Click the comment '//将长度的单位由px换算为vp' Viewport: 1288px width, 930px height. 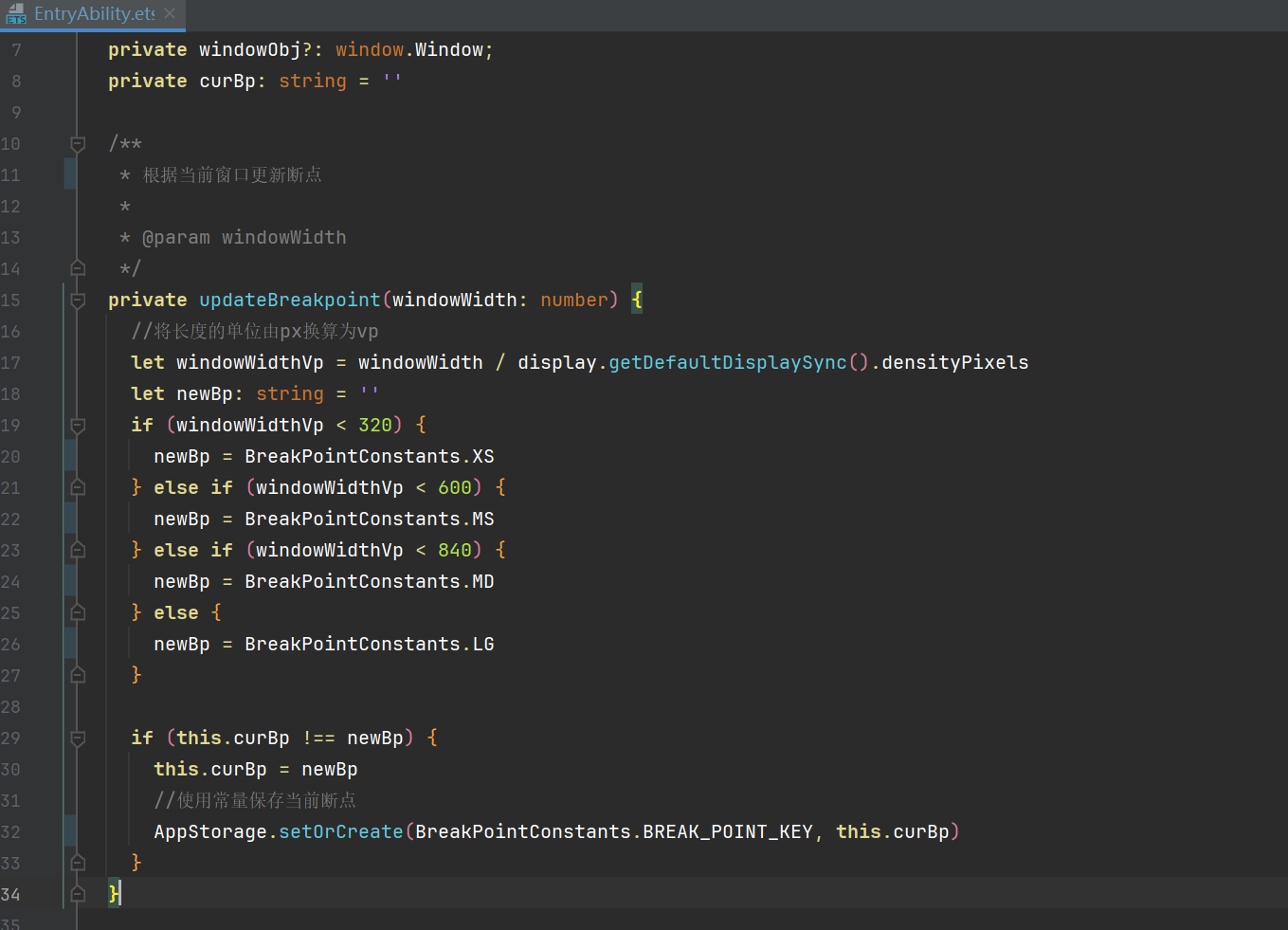255,332
